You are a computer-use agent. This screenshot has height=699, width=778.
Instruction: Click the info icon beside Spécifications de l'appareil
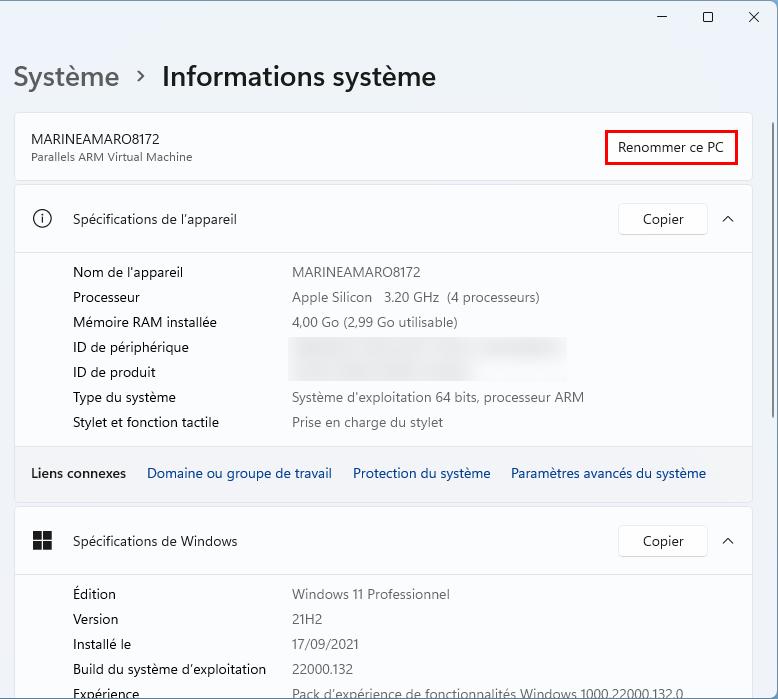pos(42,219)
